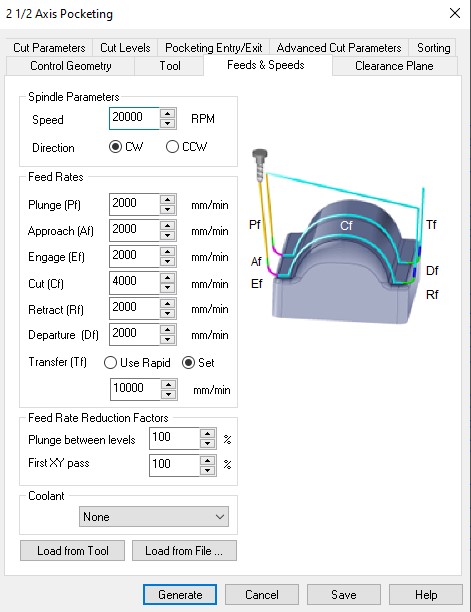Increase Plunge between levels percentage up arrow

point(208,433)
